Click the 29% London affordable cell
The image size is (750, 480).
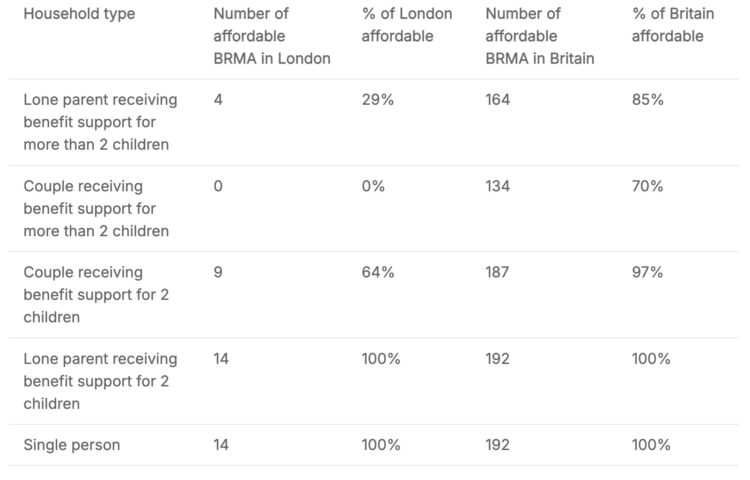377,100
